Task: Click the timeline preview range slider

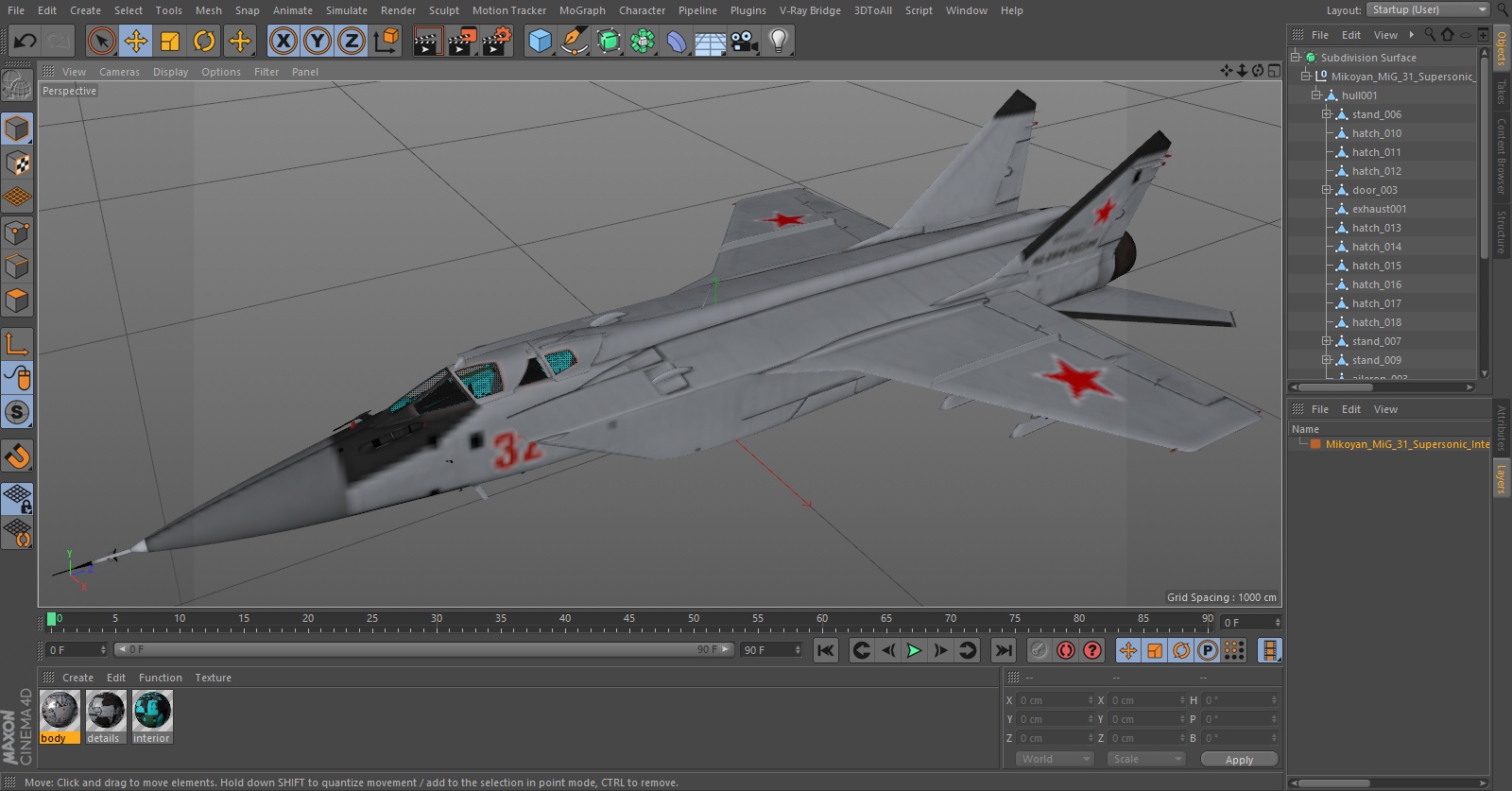Action: [x=423, y=649]
